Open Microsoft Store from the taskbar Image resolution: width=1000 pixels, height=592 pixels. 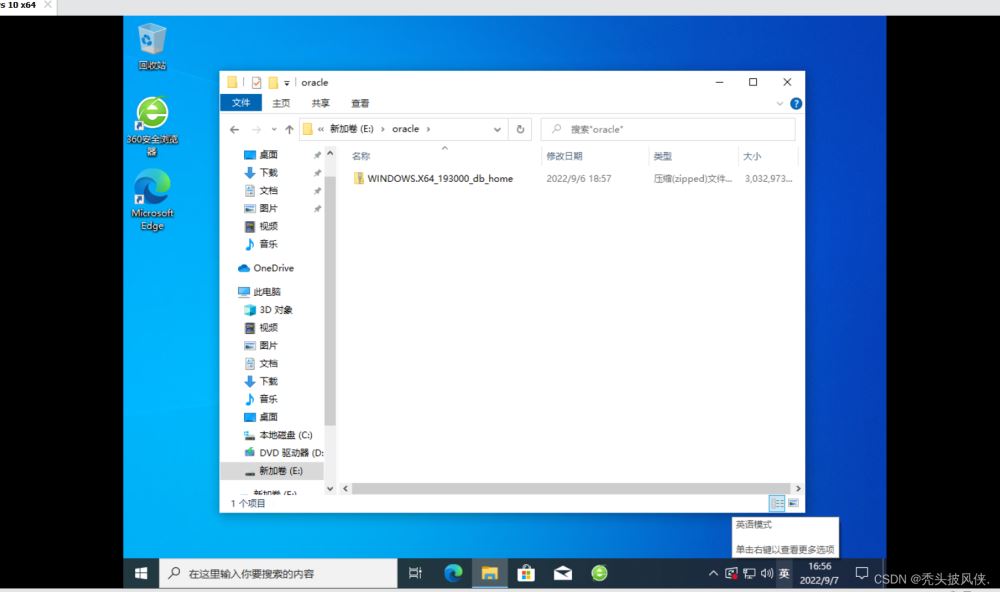point(526,573)
